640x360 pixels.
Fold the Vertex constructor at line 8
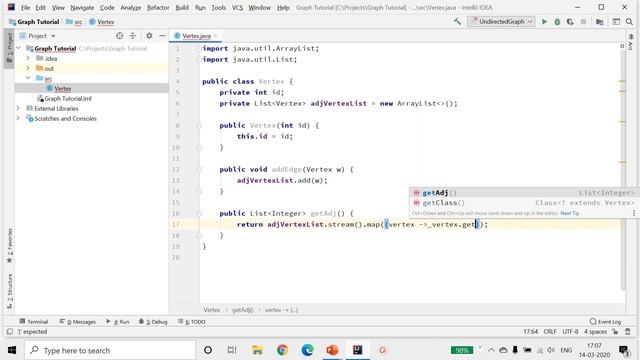[200, 126]
